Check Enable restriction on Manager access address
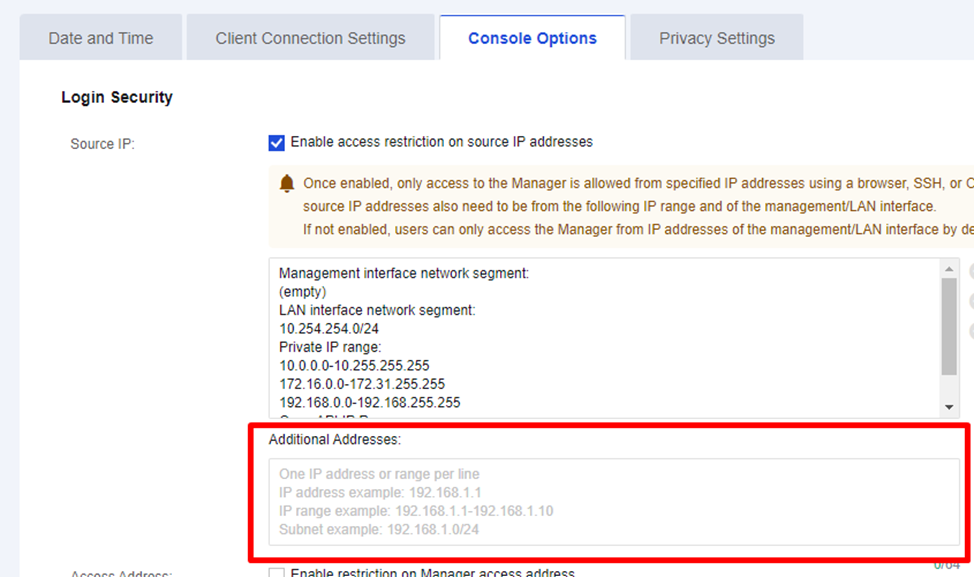 [276, 573]
